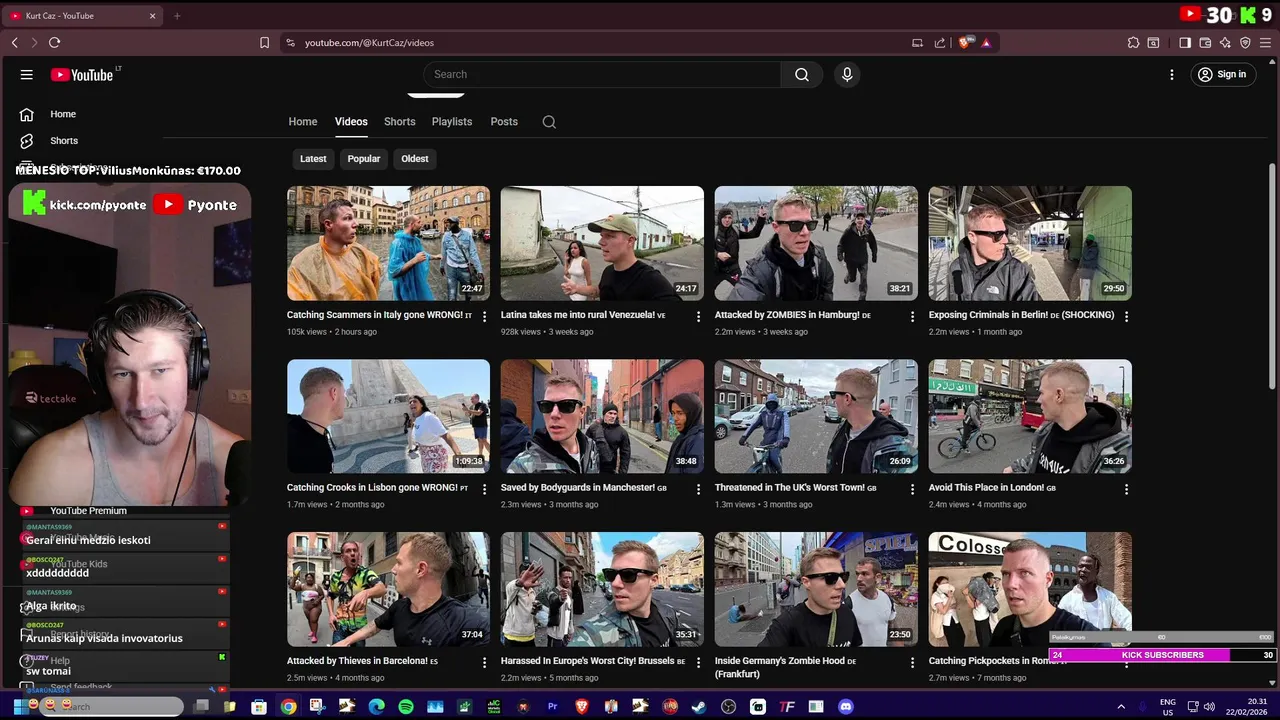The width and height of the screenshot is (1280, 720).
Task: Open options for Threatened UK's Worst Town video
Action: pyautogui.click(x=912, y=490)
